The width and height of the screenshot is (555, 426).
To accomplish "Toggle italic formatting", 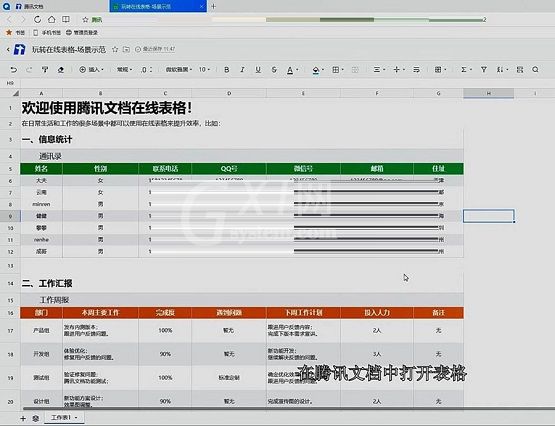I will [x=242, y=70].
